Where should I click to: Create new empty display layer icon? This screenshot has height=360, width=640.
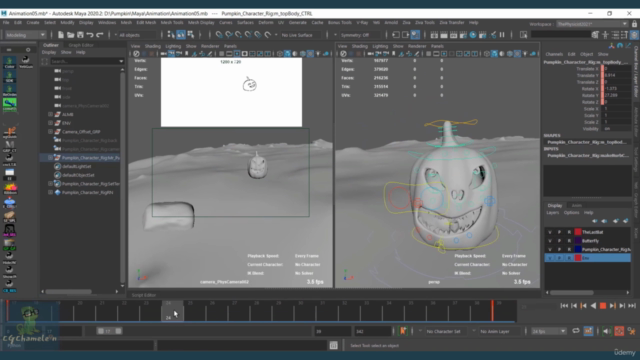coord(616,221)
